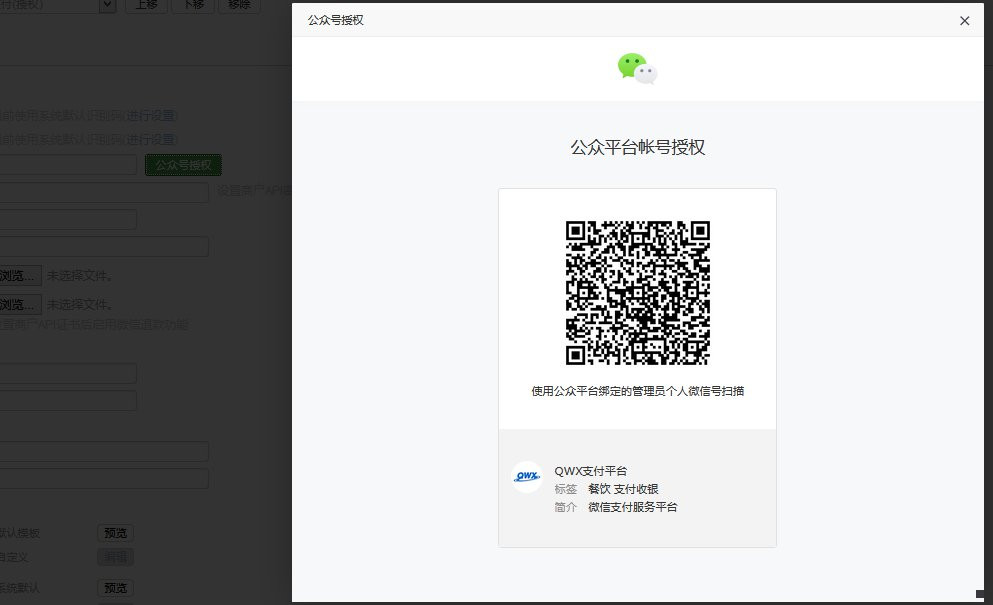Image resolution: width=993 pixels, height=605 pixels.
Task: Click the QWX支付平台 name text
Action: (x=590, y=471)
